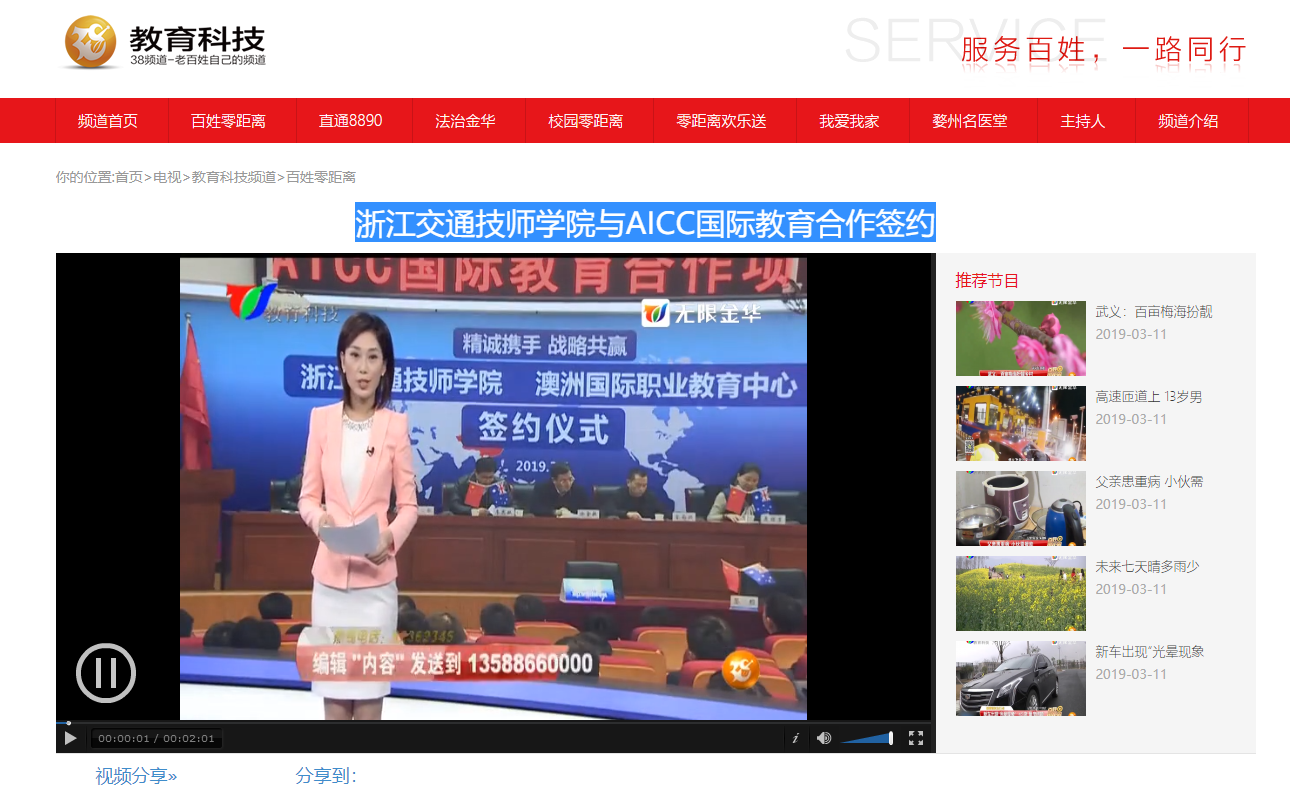Open 未来七天晴多雨少 title link
The image size is (1290, 790).
point(1147,567)
